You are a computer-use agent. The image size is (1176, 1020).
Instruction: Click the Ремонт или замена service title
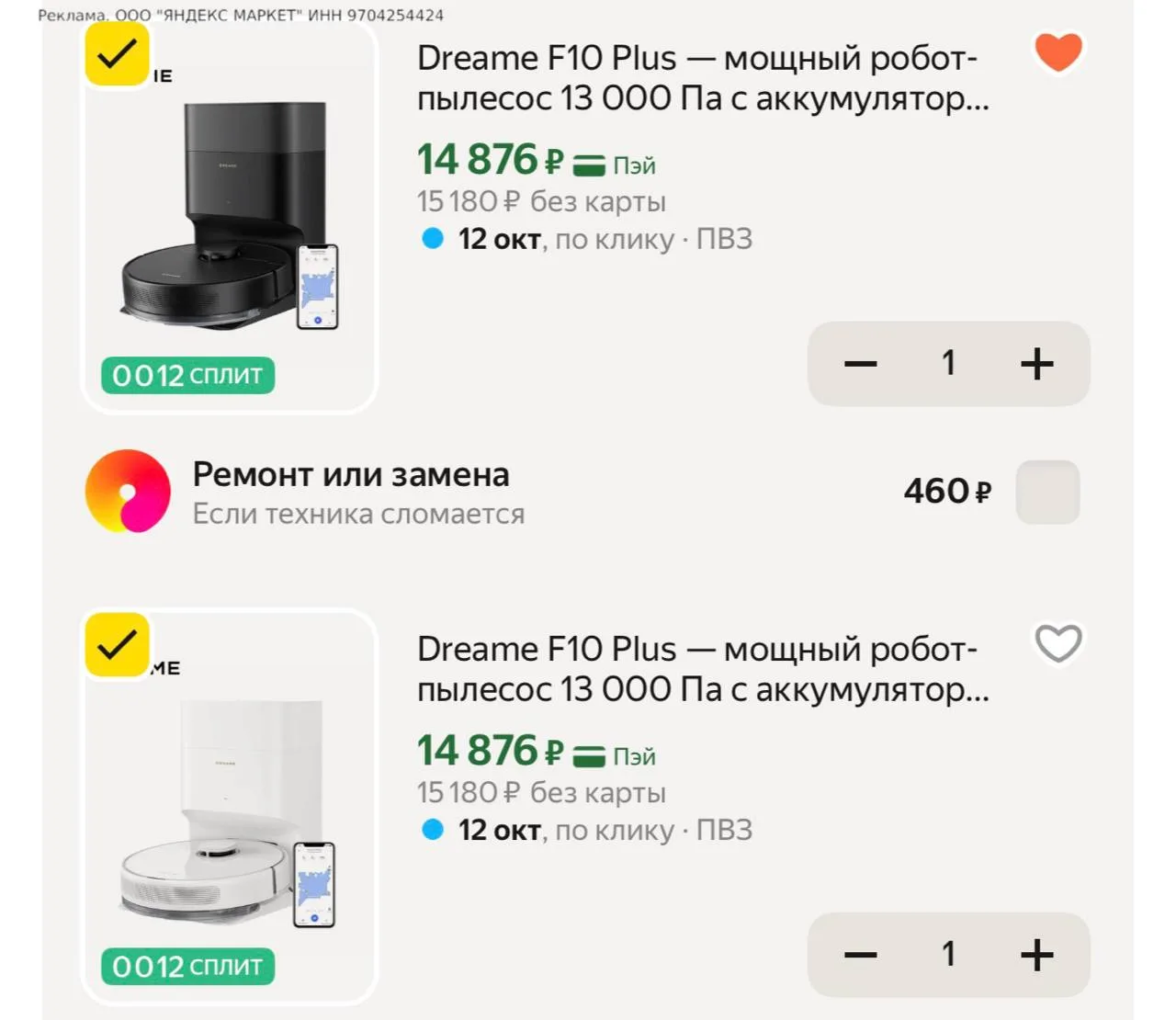coord(351,475)
